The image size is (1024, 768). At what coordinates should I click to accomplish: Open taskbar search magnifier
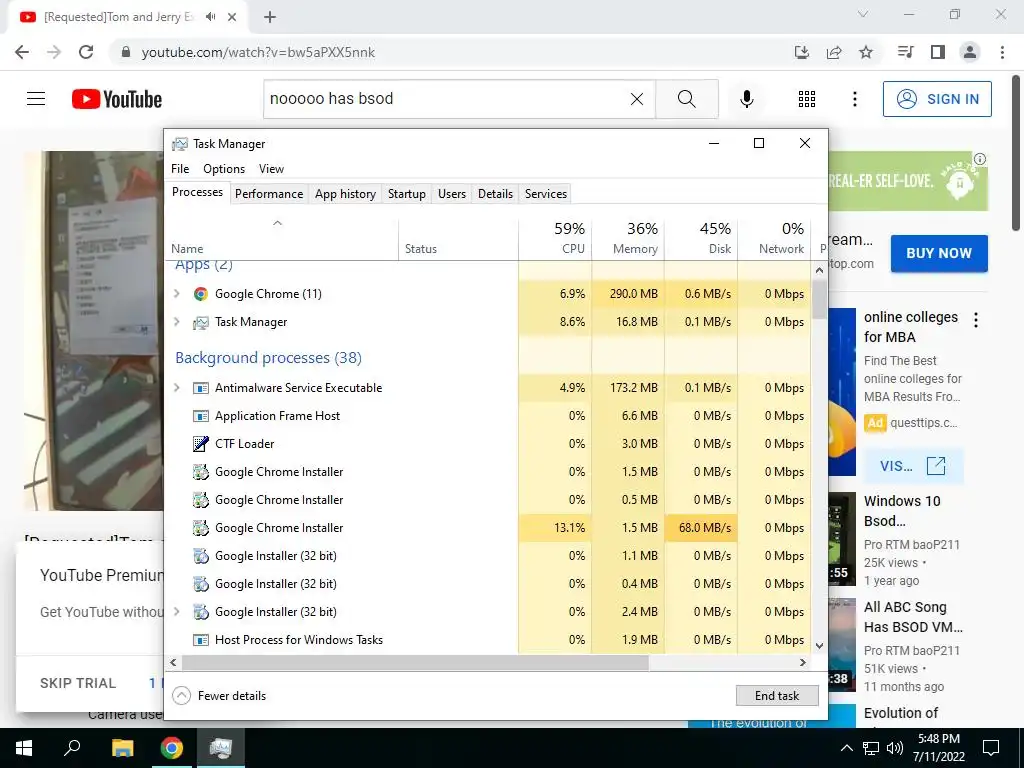(x=72, y=748)
